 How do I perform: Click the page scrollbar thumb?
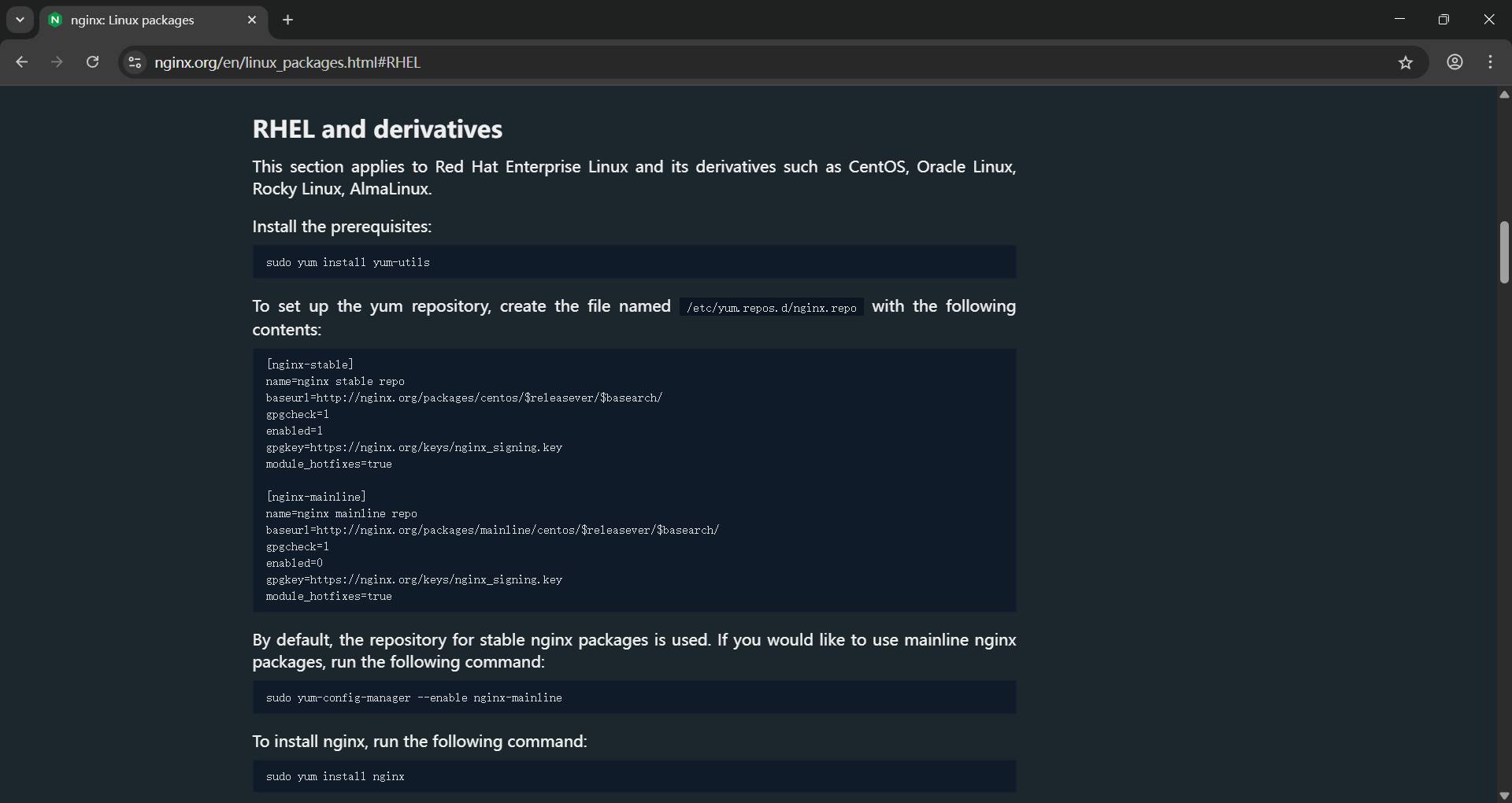(1504, 252)
